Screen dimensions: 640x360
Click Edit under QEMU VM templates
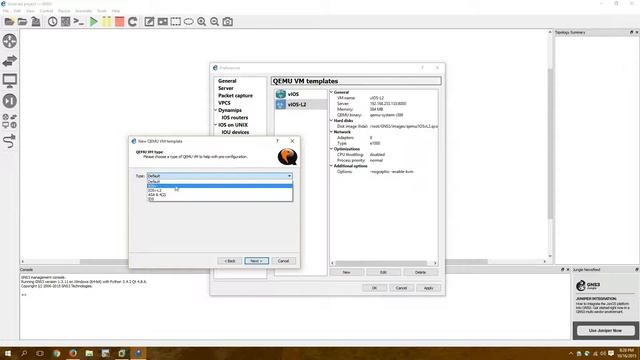point(383,272)
